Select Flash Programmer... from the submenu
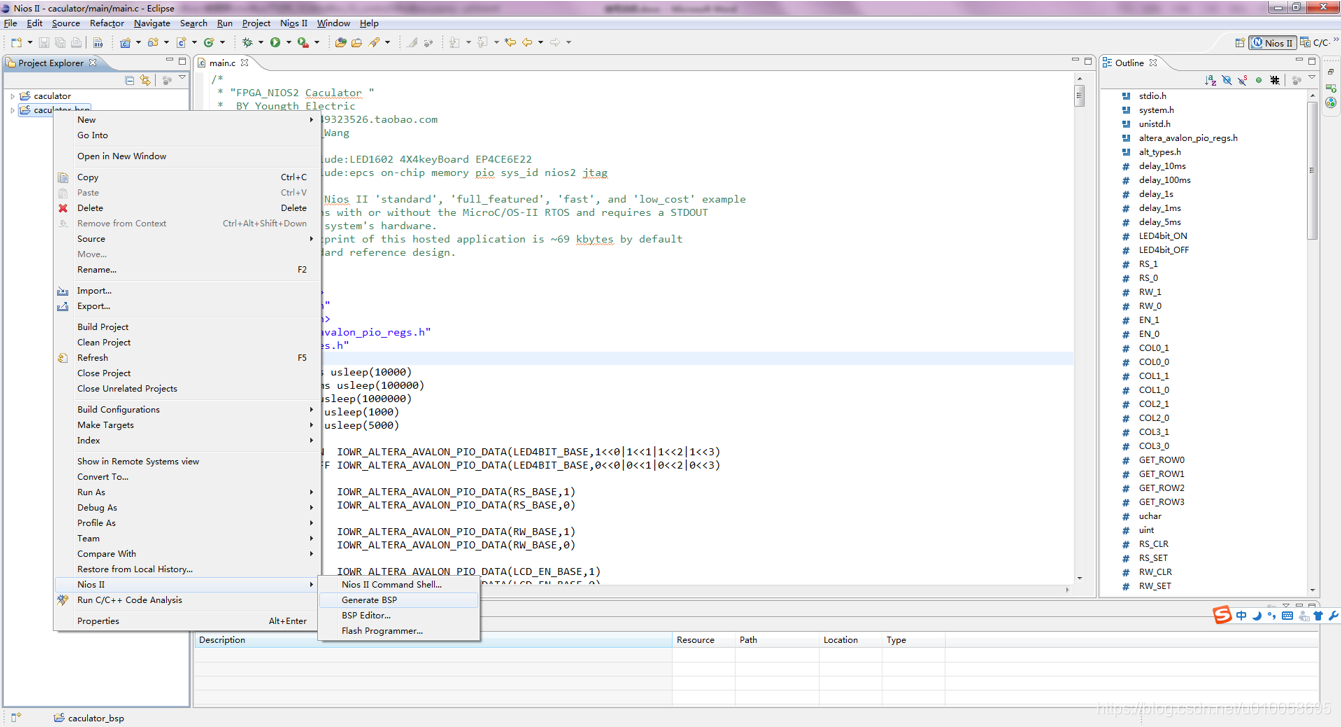 pos(398,631)
